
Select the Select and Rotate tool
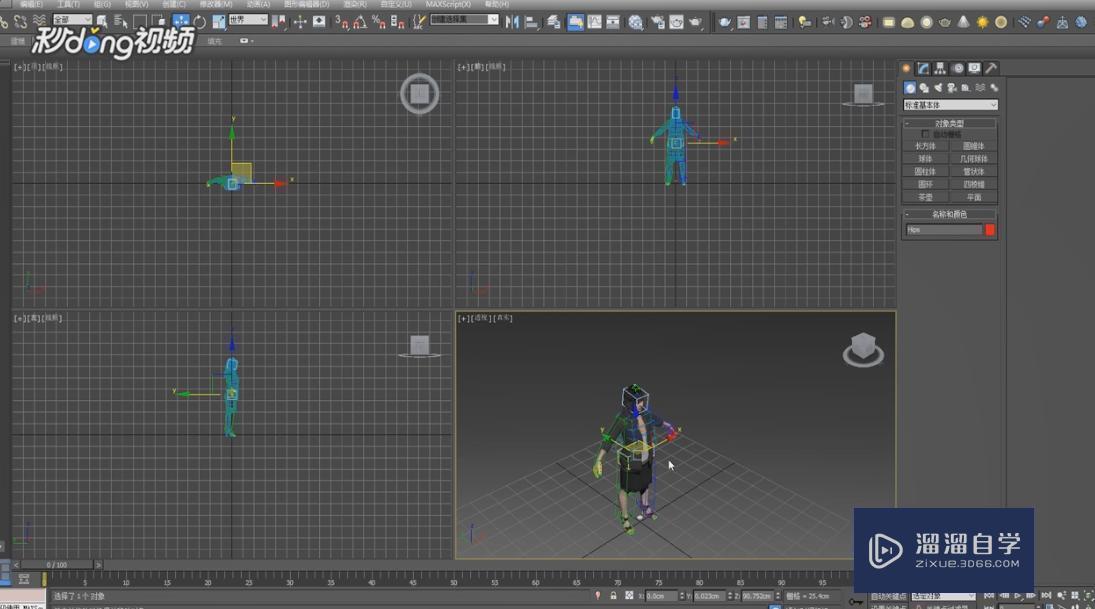[x=200, y=20]
